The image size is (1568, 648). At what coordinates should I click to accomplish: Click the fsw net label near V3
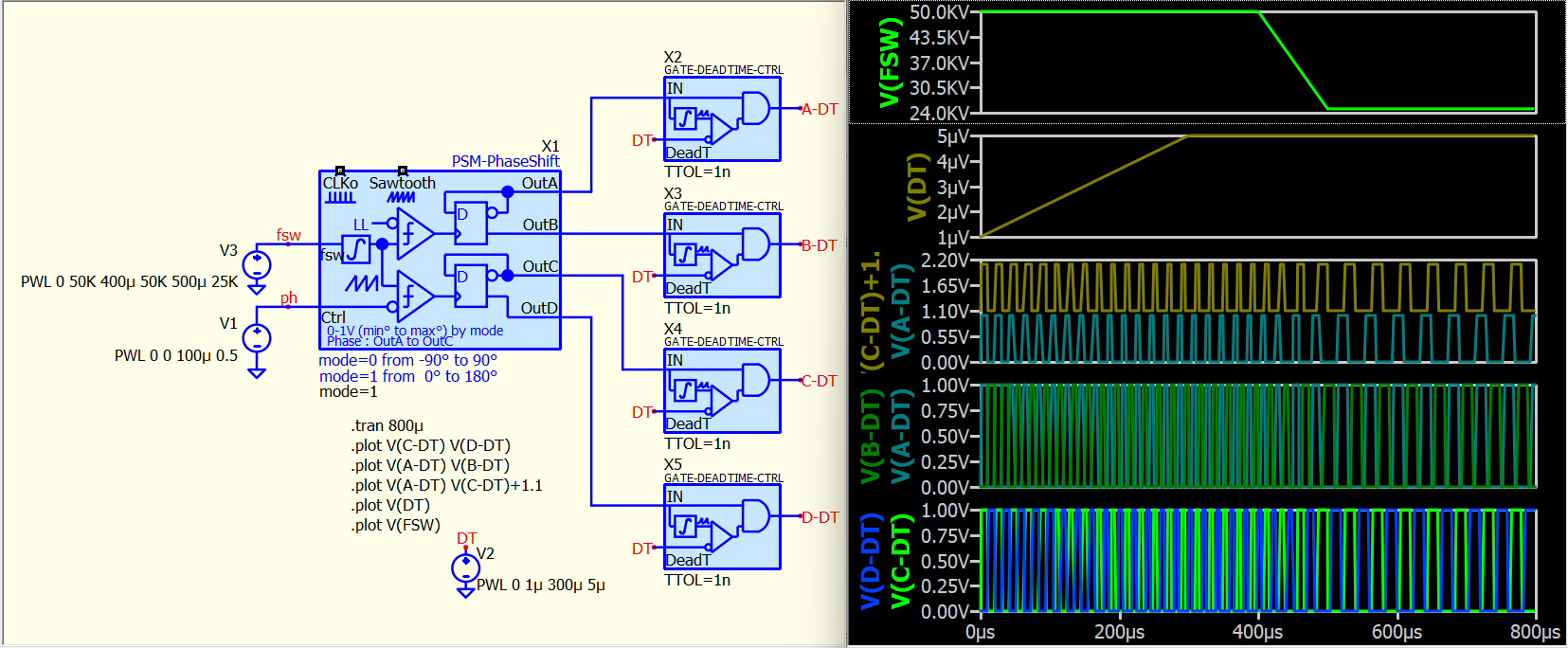coord(289,235)
